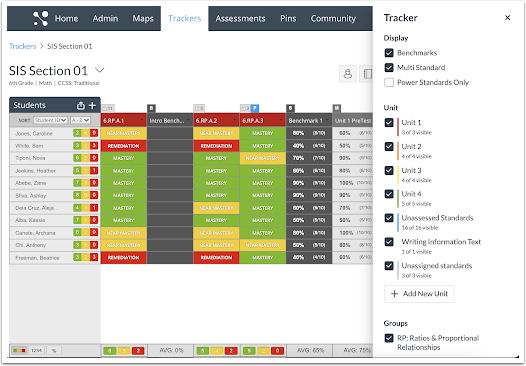Click the export students icon
Screen dimensions: 526x366
click(x=81, y=105)
